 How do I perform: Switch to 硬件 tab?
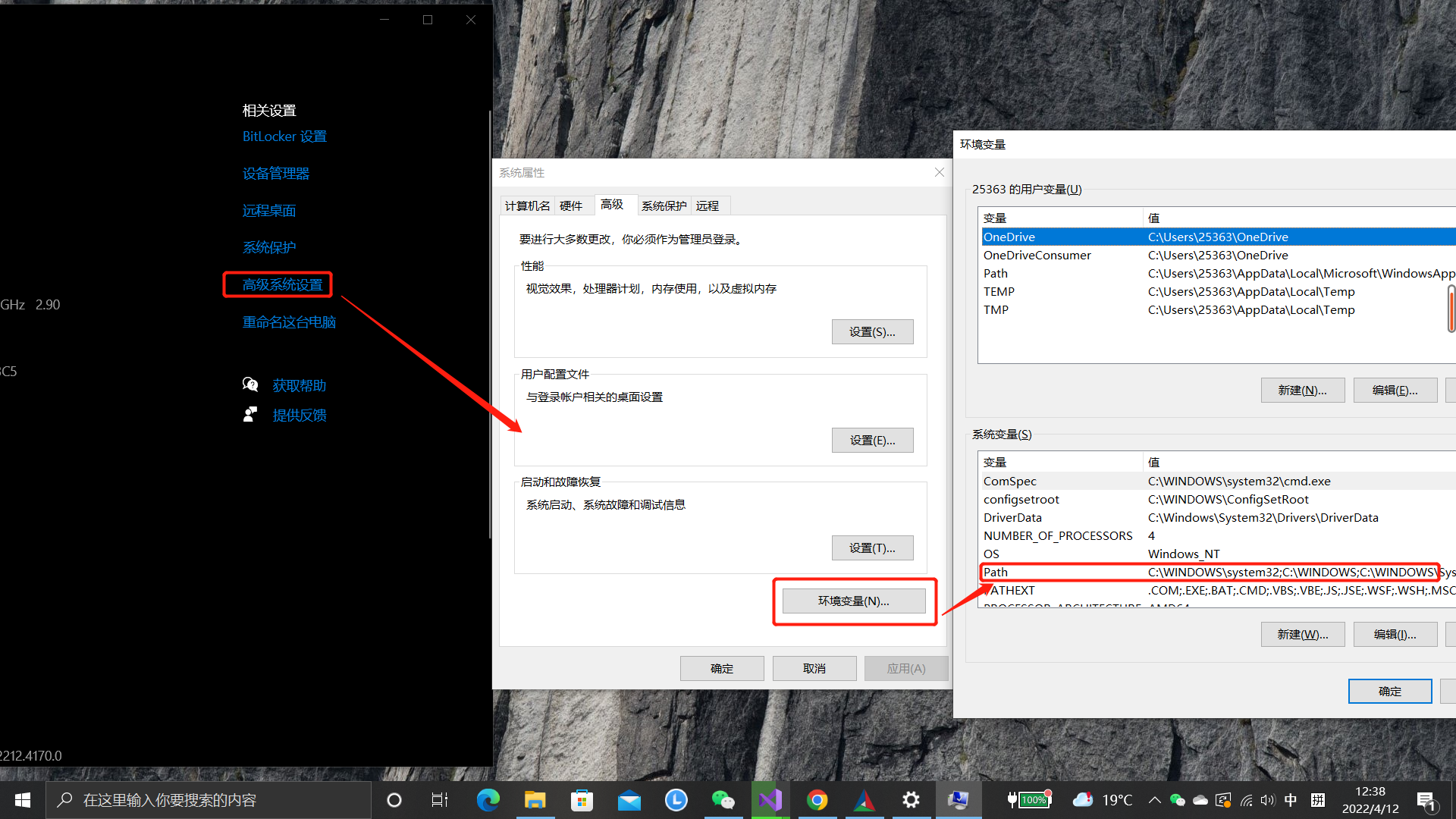pyautogui.click(x=571, y=206)
